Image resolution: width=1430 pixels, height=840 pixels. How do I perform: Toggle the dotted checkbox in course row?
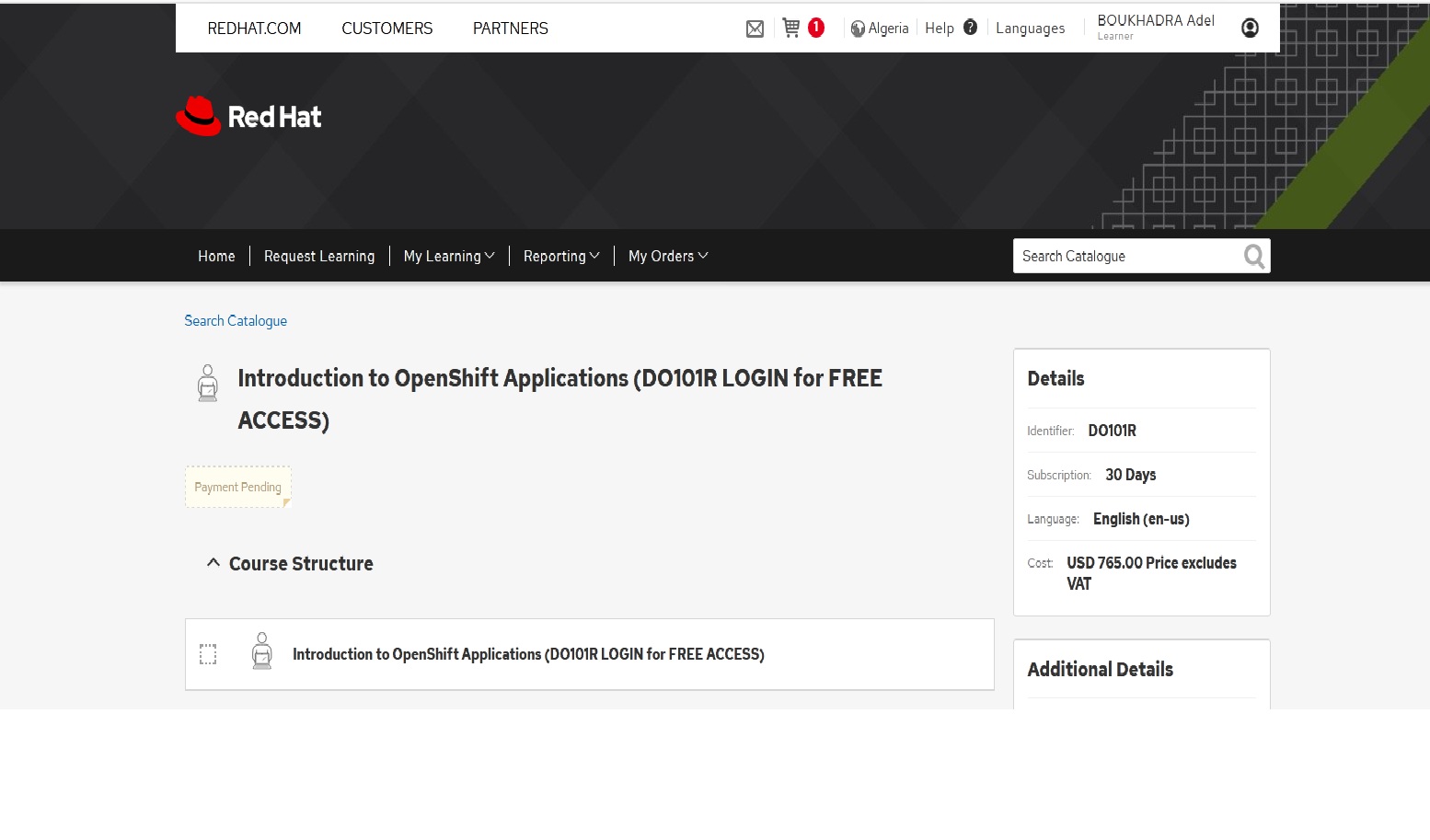point(208,654)
